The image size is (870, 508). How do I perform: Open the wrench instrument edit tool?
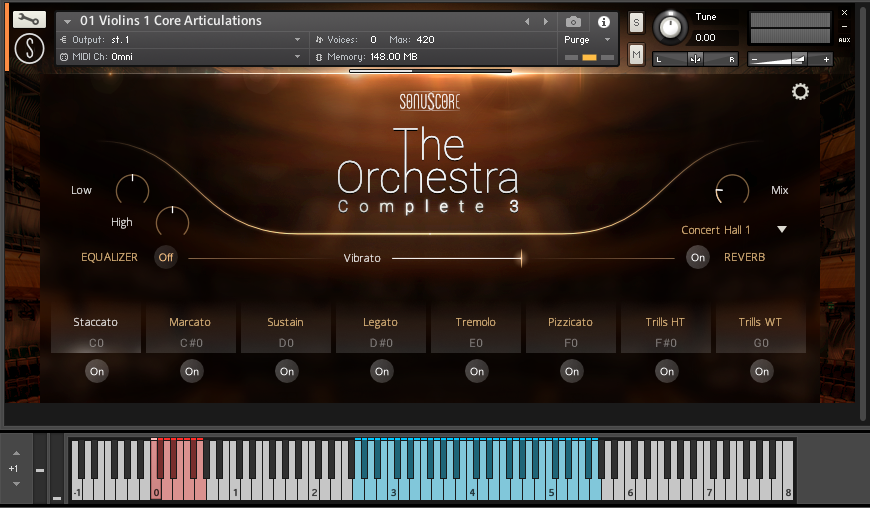[x=29, y=19]
